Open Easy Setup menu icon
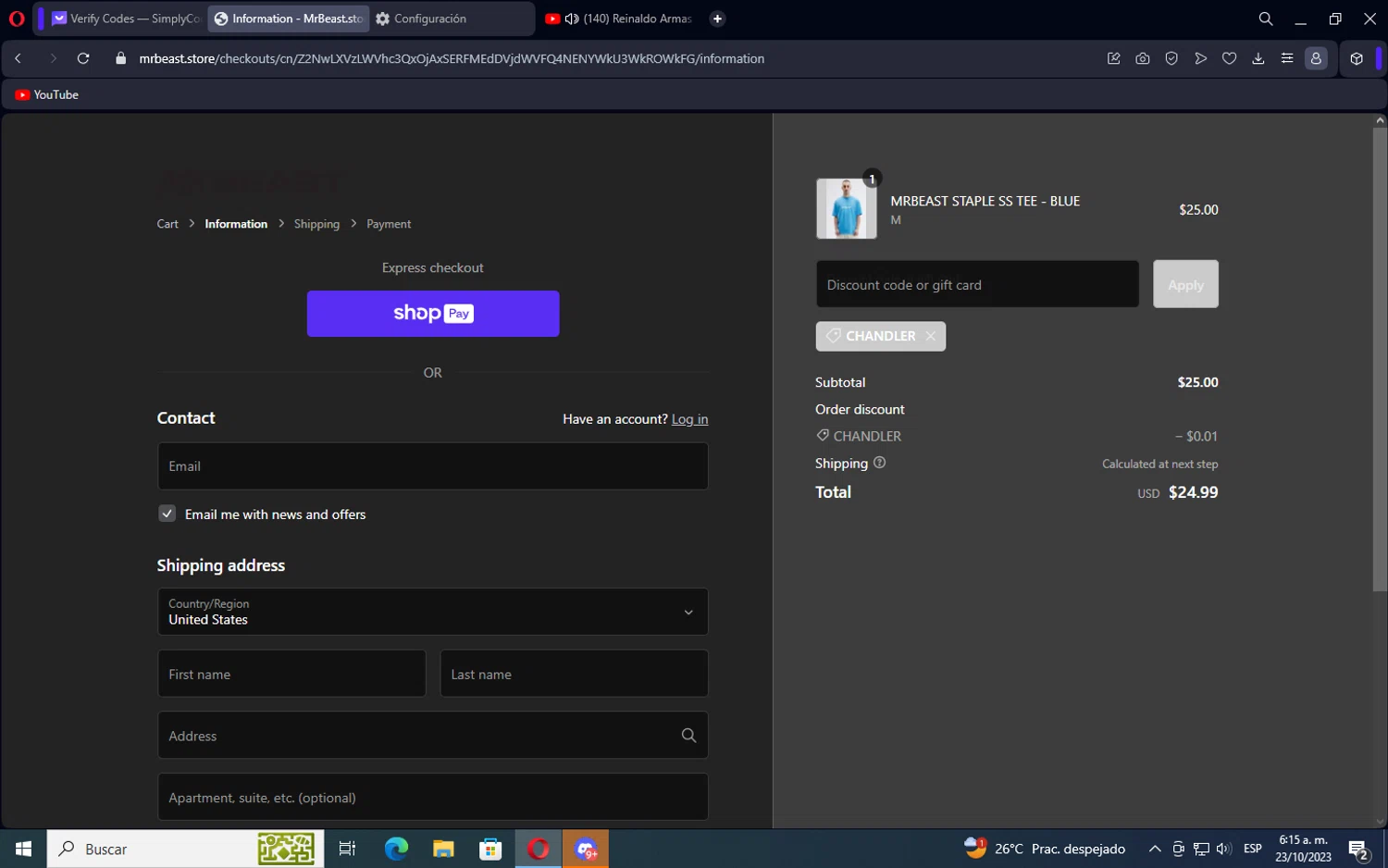Viewport: 1388px width, 868px height. pyautogui.click(x=1287, y=58)
